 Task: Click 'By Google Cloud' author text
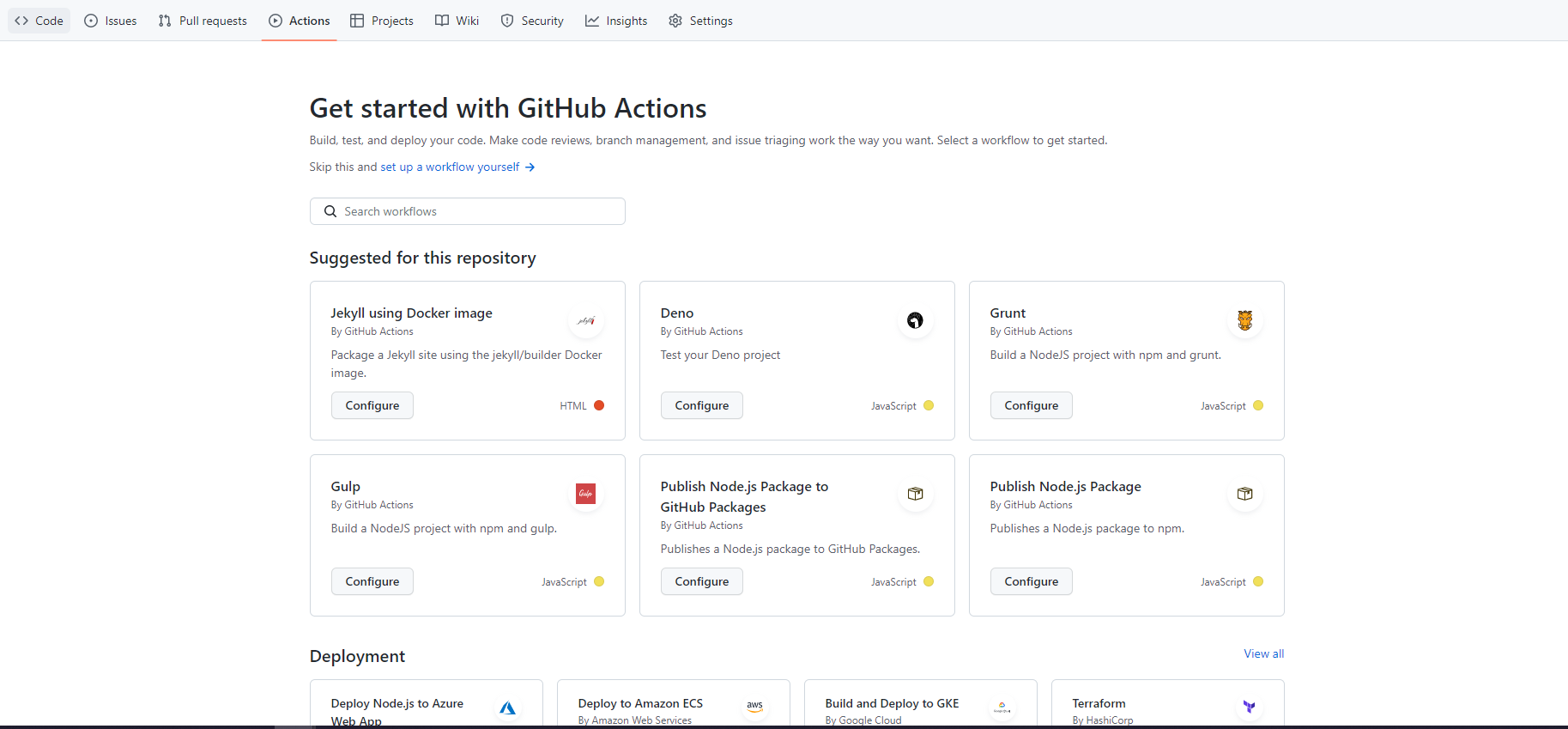pyautogui.click(x=863, y=720)
